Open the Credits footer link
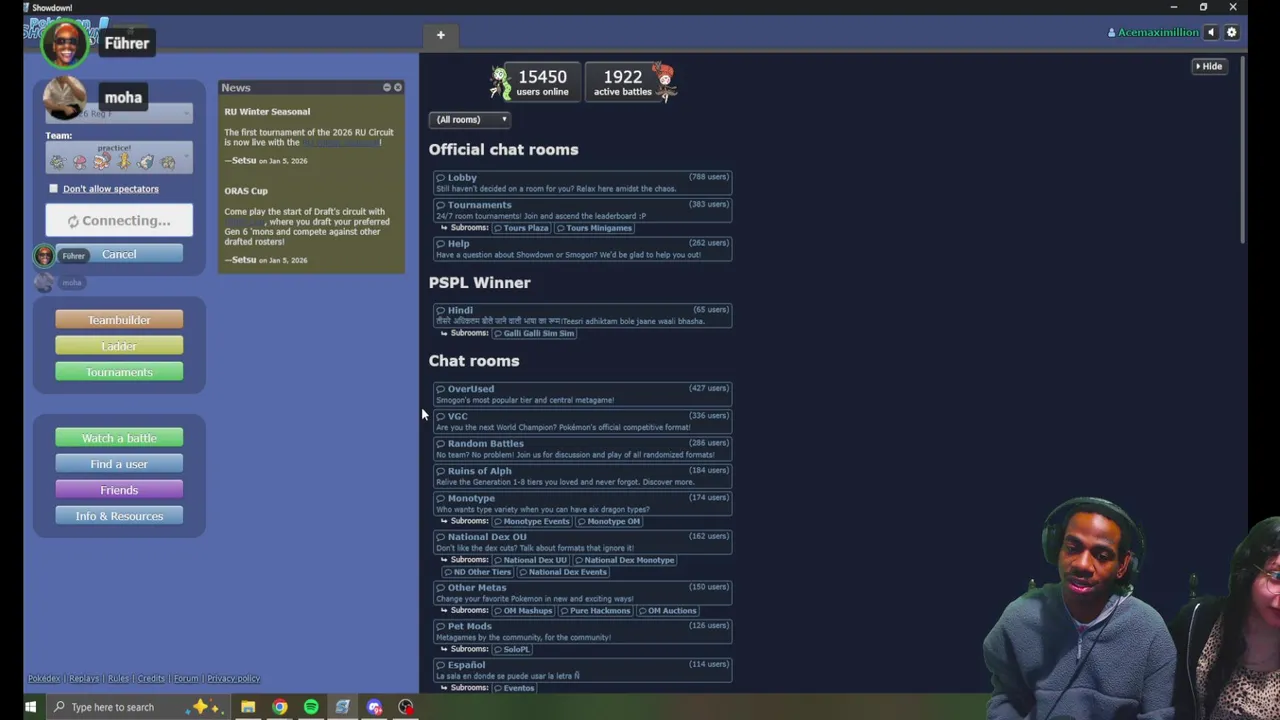Image resolution: width=1280 pixels, height=720 pixels. point(151,678)
